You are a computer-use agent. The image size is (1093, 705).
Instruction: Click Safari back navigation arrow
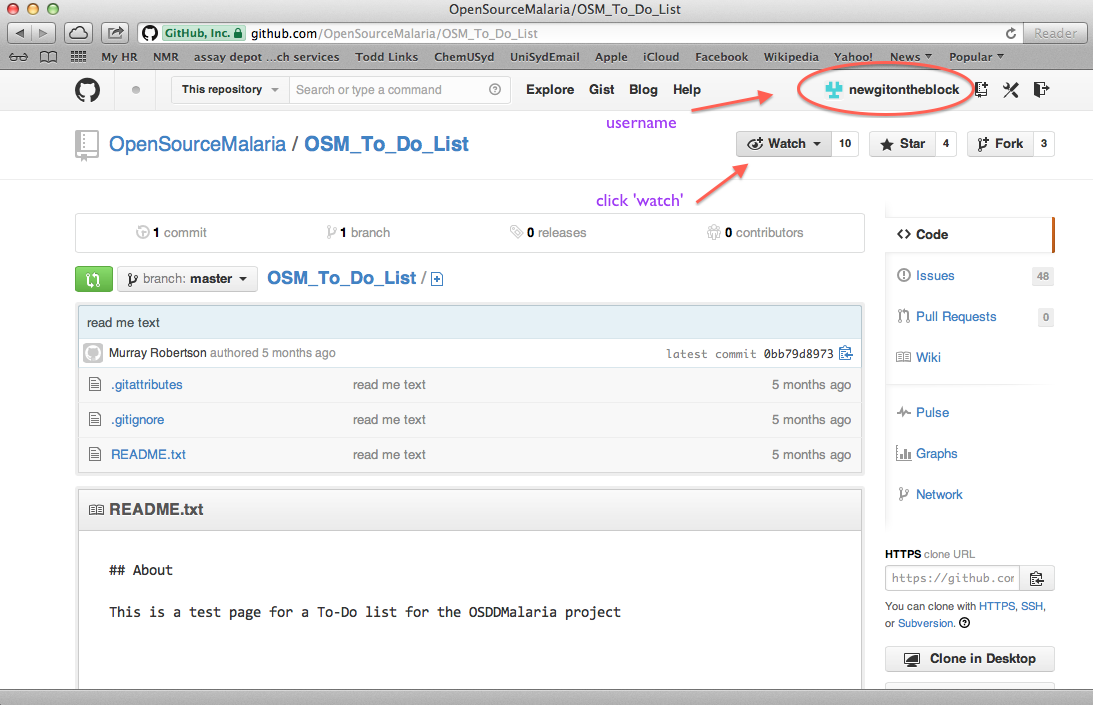coord(20,33)
